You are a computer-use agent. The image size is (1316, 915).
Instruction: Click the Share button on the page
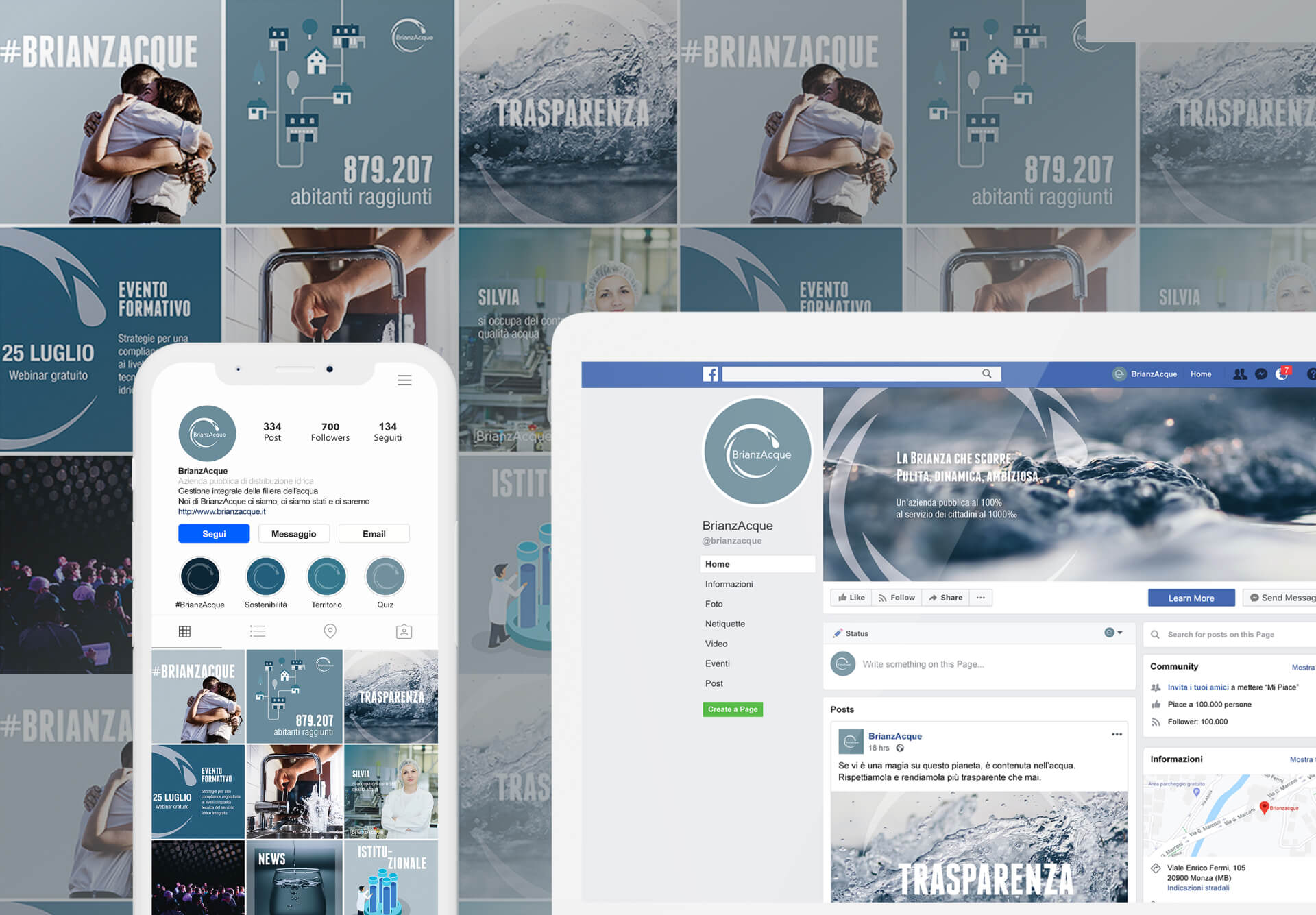(945, 598)
